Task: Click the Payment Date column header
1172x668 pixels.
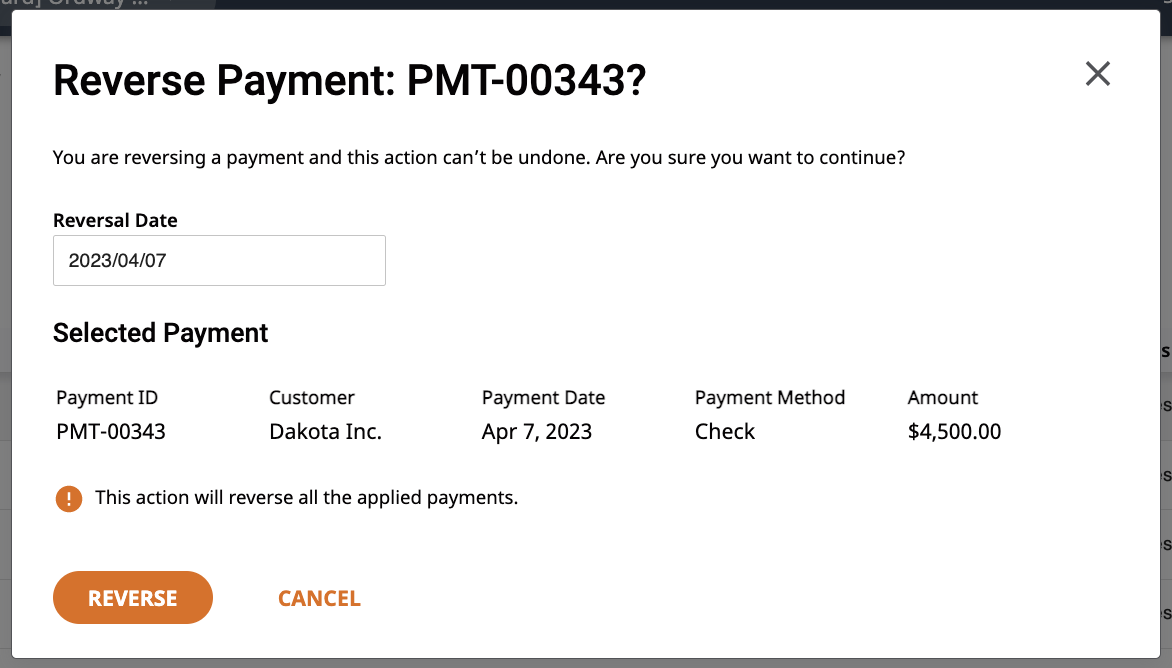Action: pyautogui.click(x=543, y=398)
